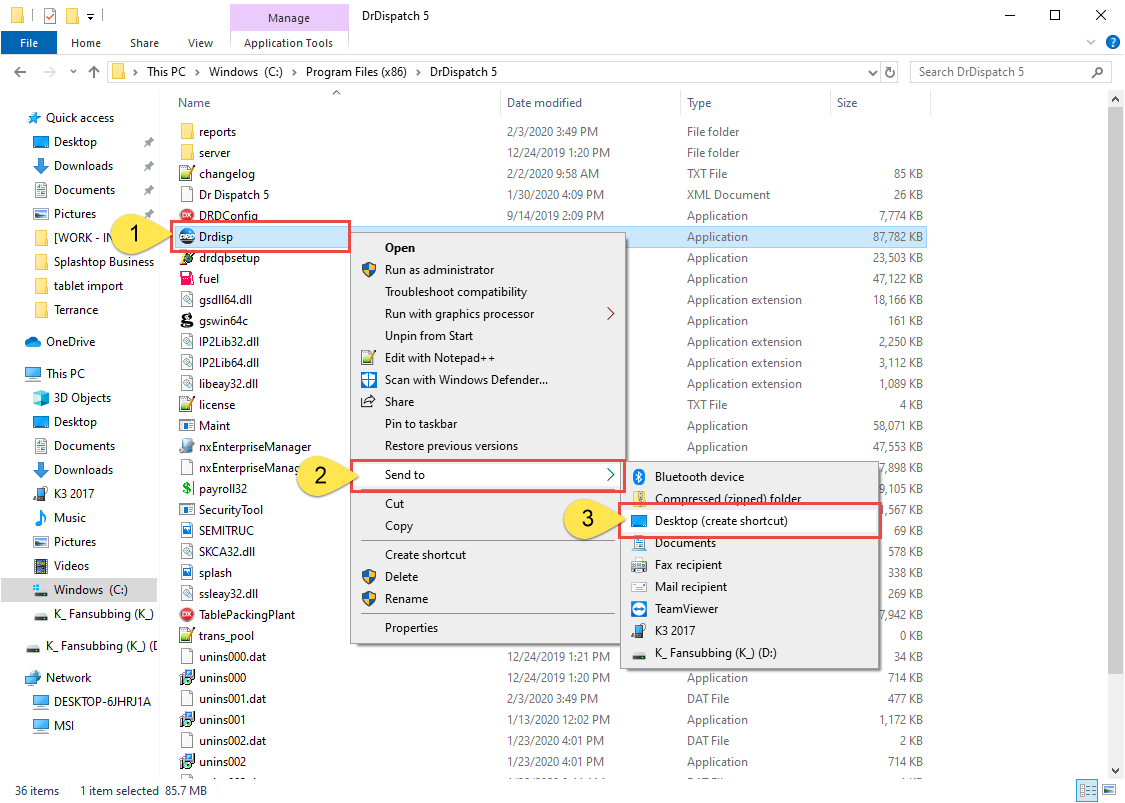The image size is (1125, 803).
Task: Click chevron after 'Program Files (x86)' breadcrumb
Action: coord(418,72)
